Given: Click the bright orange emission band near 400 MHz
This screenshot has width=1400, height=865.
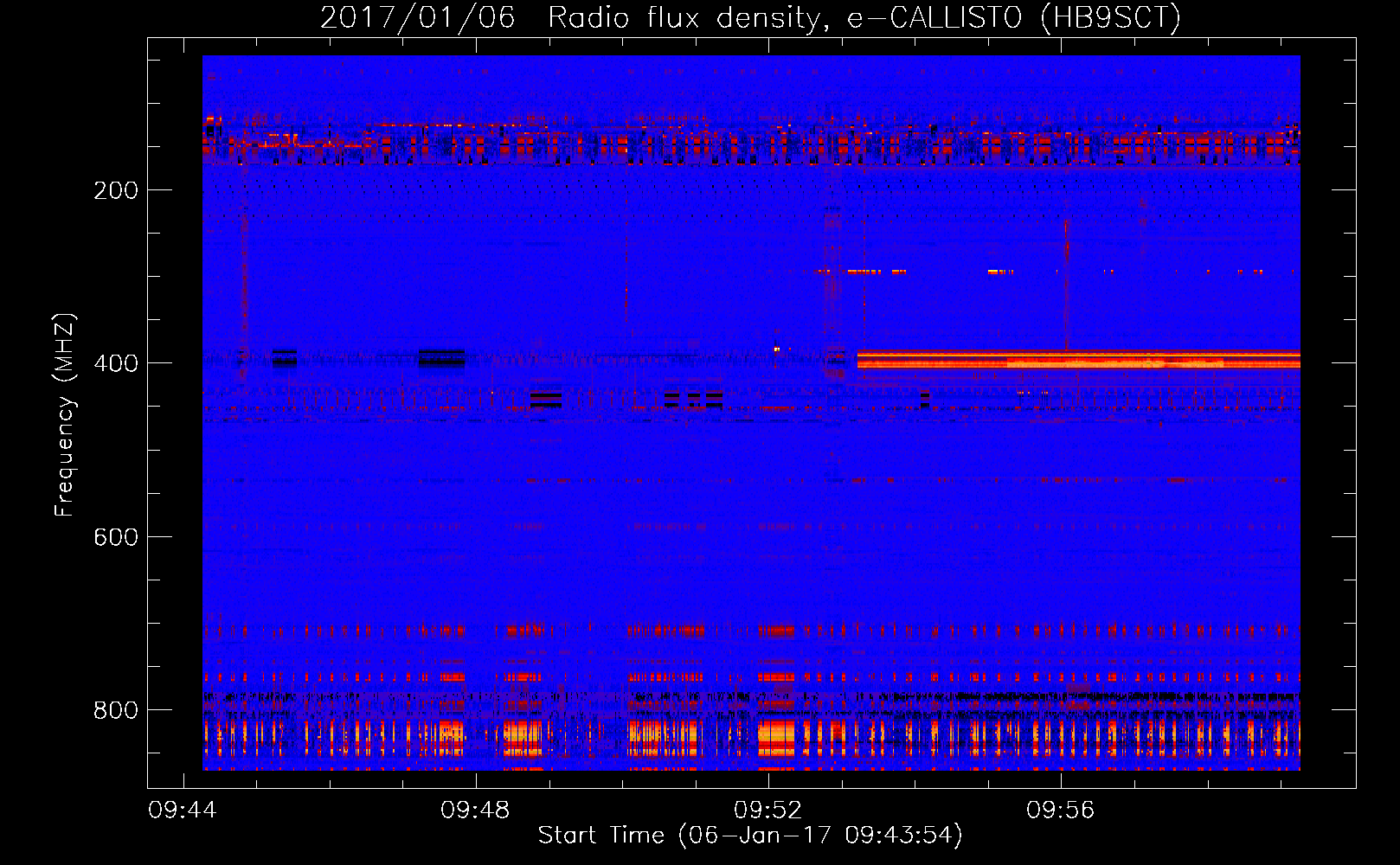Looking at the screenshot, I should pyautogui.click(x=1079, y=360).
